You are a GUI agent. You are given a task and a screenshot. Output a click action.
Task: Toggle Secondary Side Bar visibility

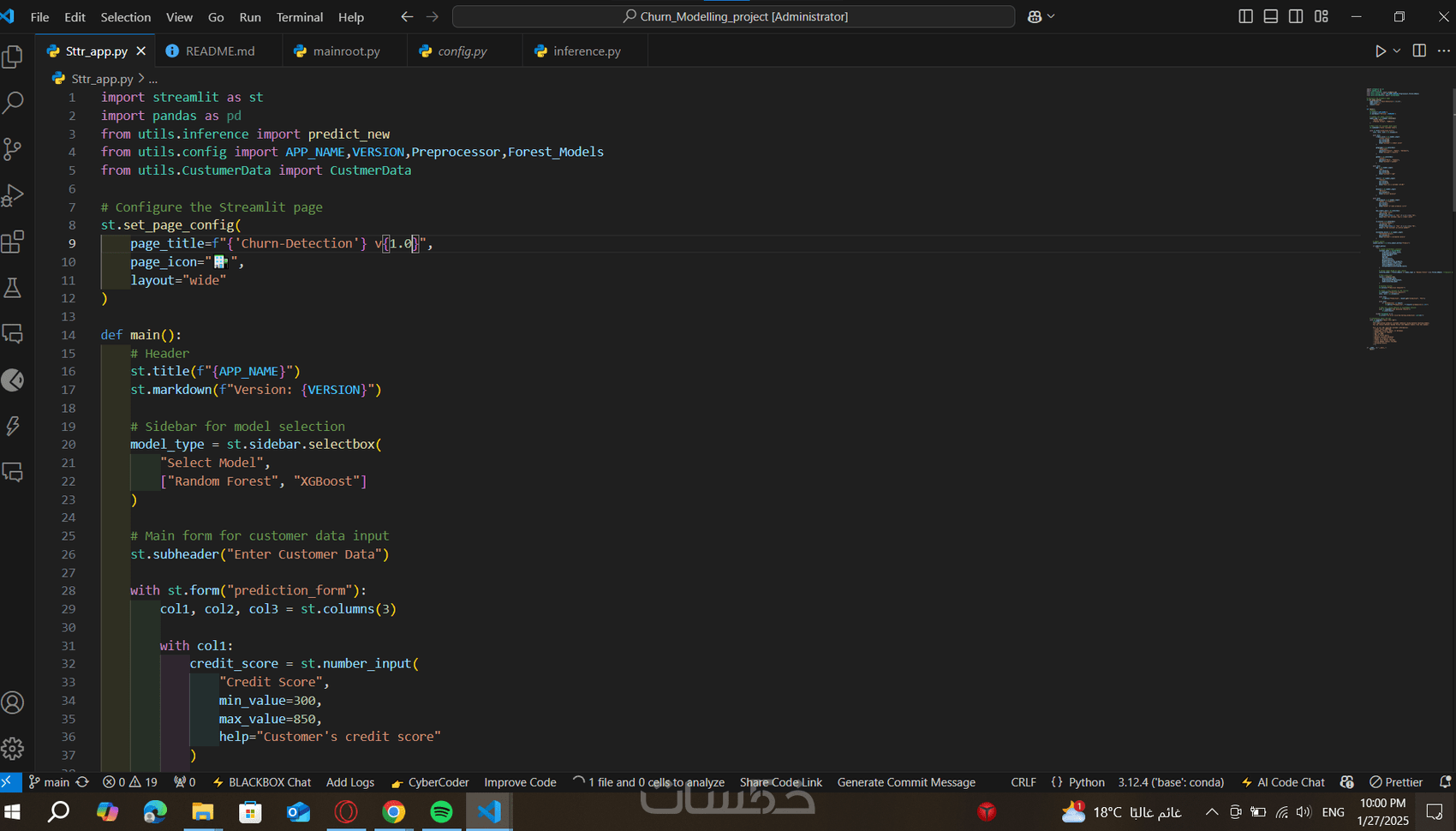(x=1297, y=16)
